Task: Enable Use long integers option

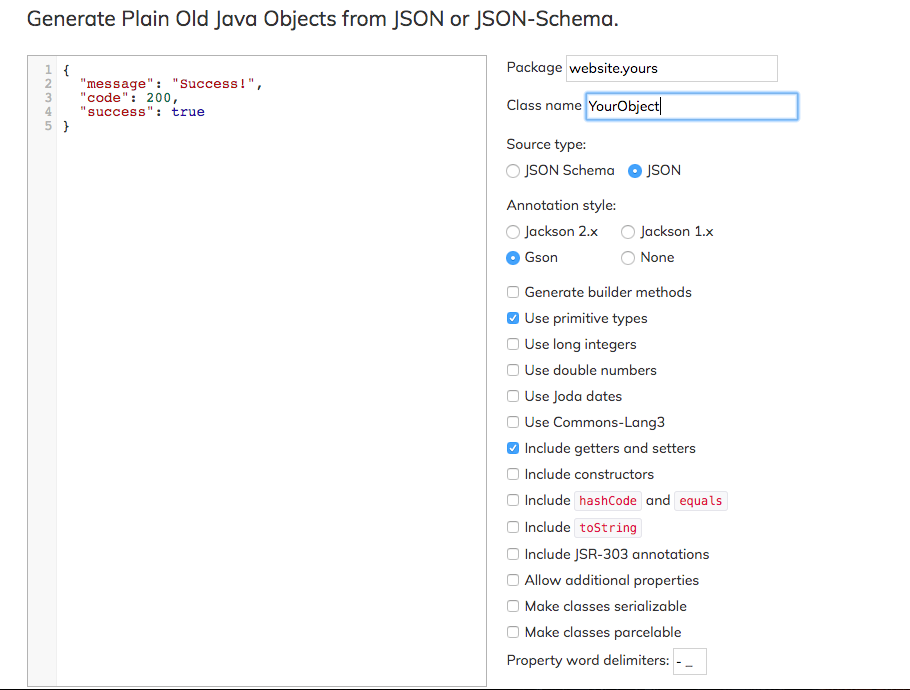Action: point(514,345)
